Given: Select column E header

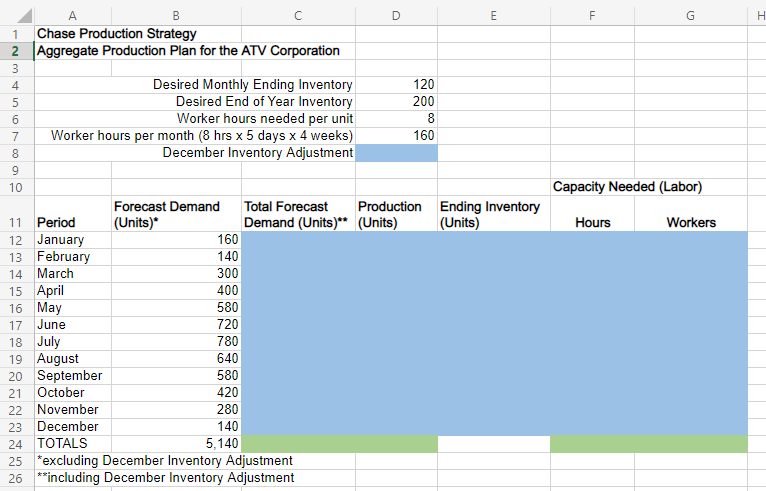Looking at the screenshot, I should [x=494, y=16].
